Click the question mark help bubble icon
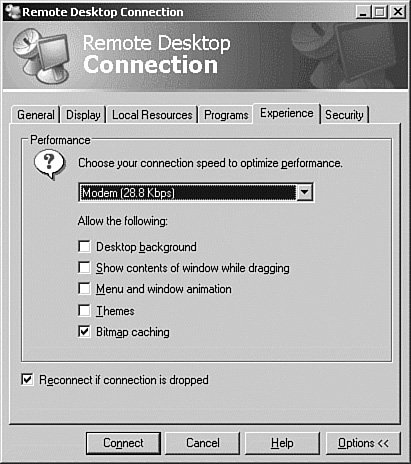The height and width of the screenshot is (464, 411). [49, 164]
